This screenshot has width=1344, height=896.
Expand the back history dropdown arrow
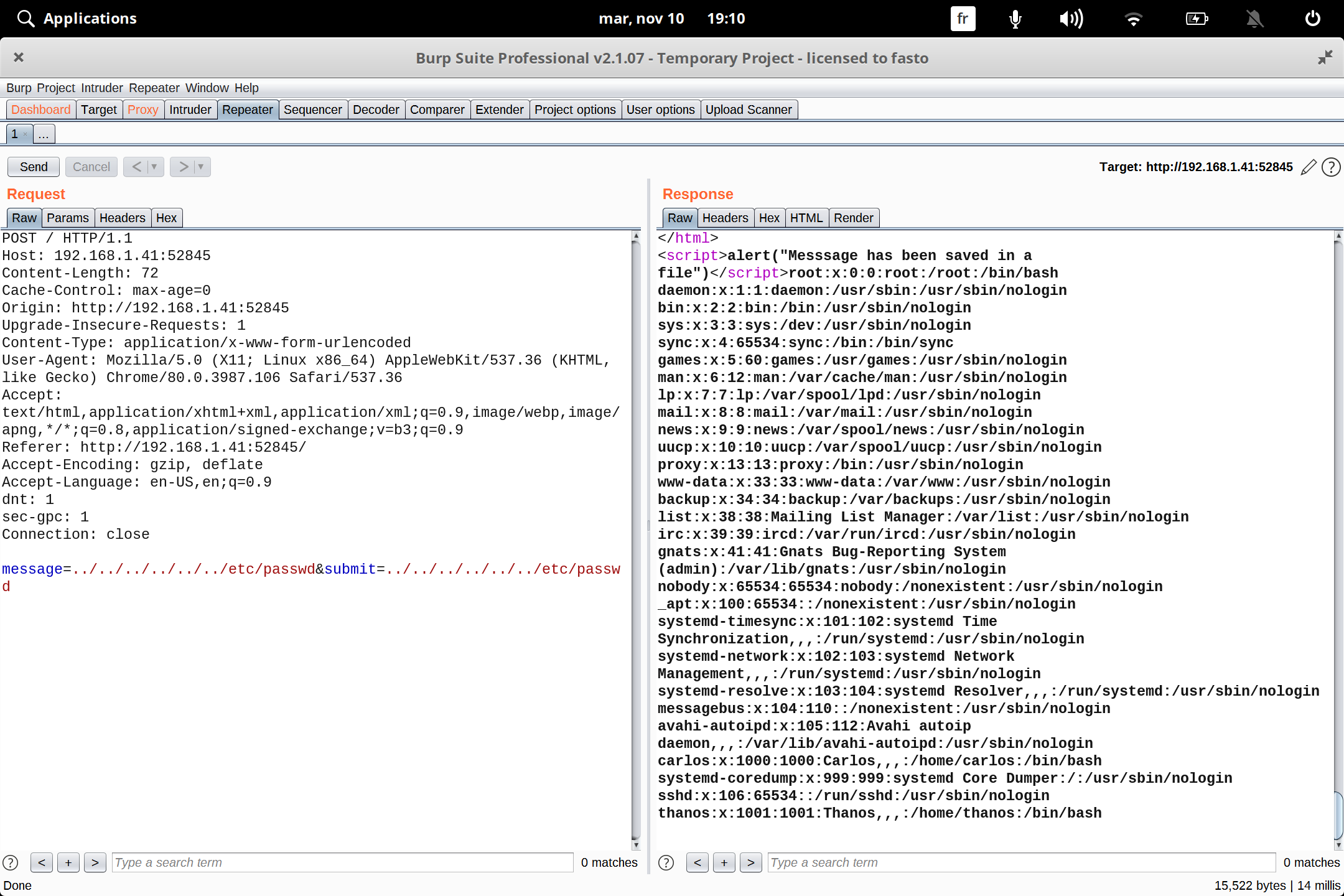[154, 167]
